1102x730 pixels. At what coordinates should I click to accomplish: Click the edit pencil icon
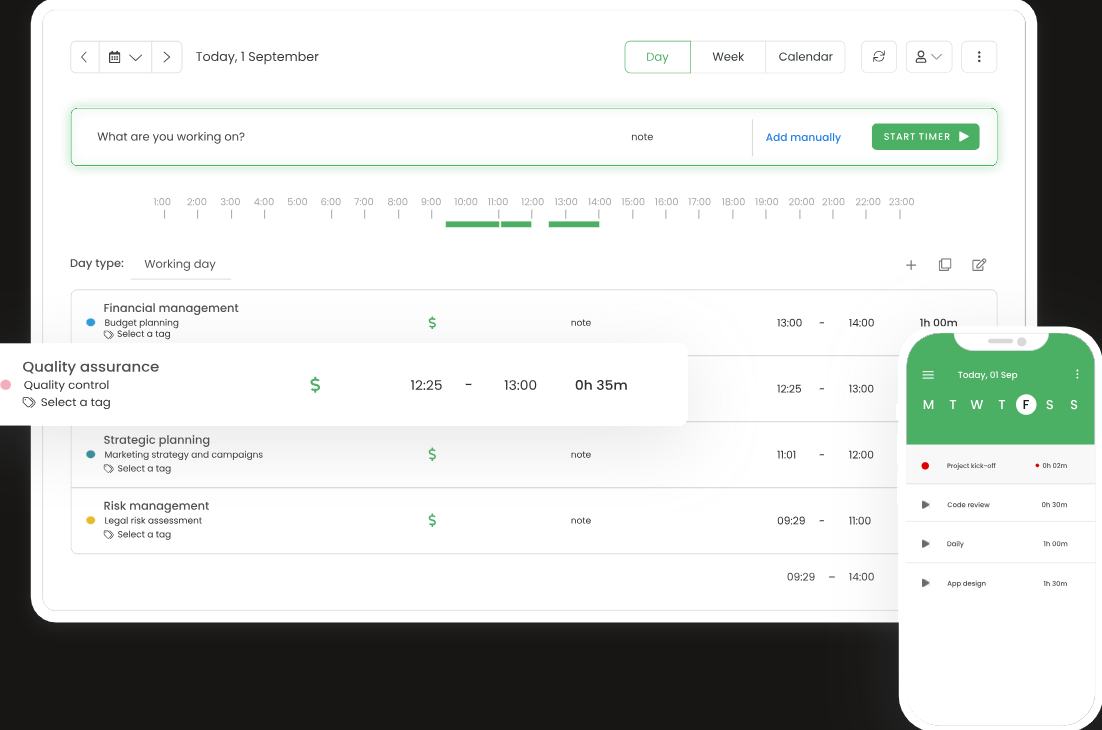[x=979, y=265]
